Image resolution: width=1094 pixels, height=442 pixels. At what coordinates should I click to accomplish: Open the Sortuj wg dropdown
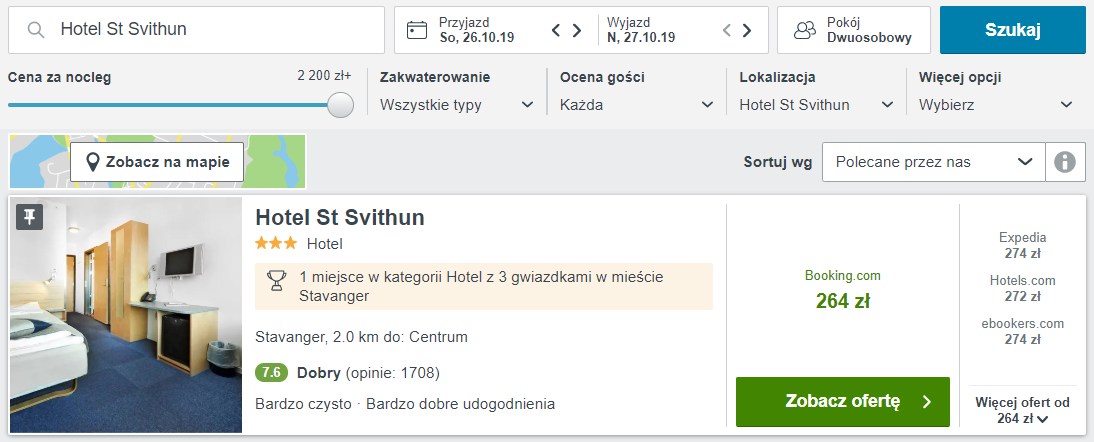(x=933, y=162)
